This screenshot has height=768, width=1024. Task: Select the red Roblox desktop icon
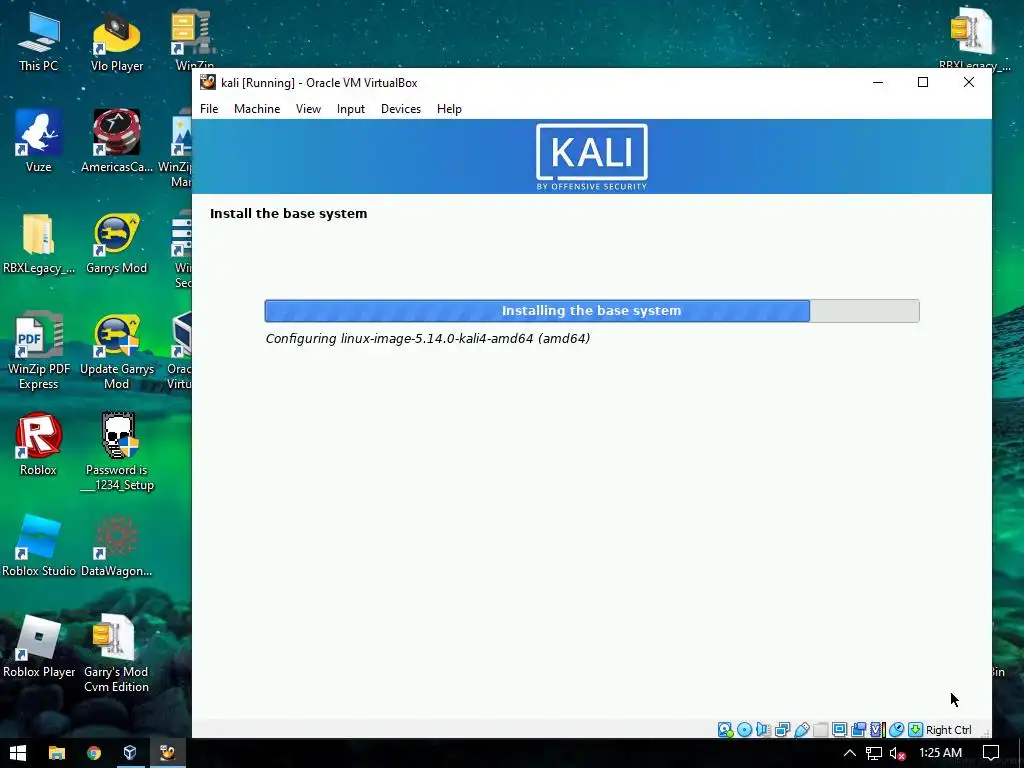39,444
